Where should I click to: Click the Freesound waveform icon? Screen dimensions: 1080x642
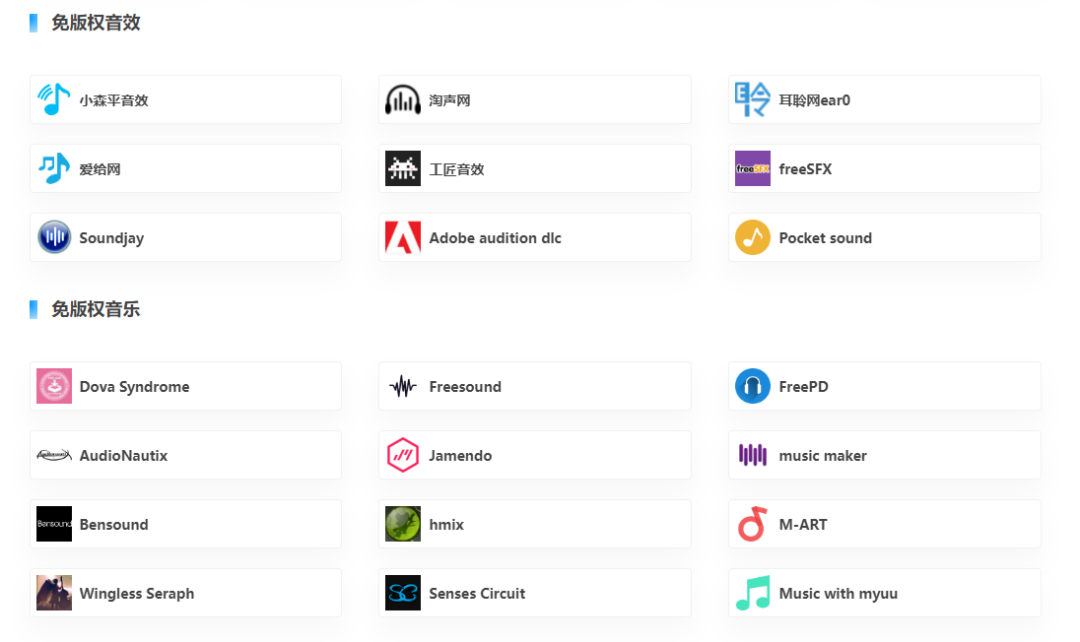pyautogui.click(x=402, y=386)
